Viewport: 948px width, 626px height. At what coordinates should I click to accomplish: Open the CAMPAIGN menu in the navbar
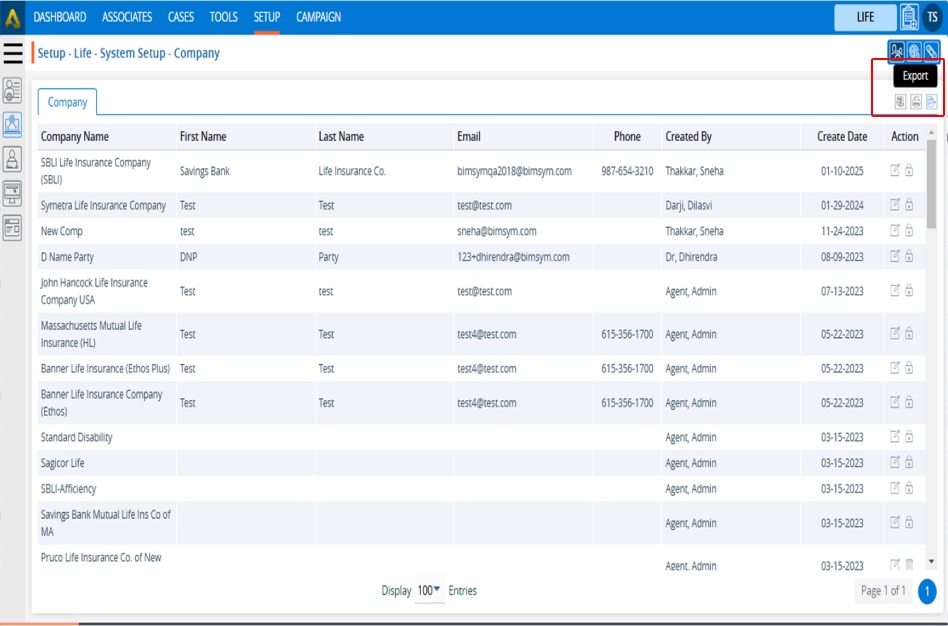tap(318, 17)
